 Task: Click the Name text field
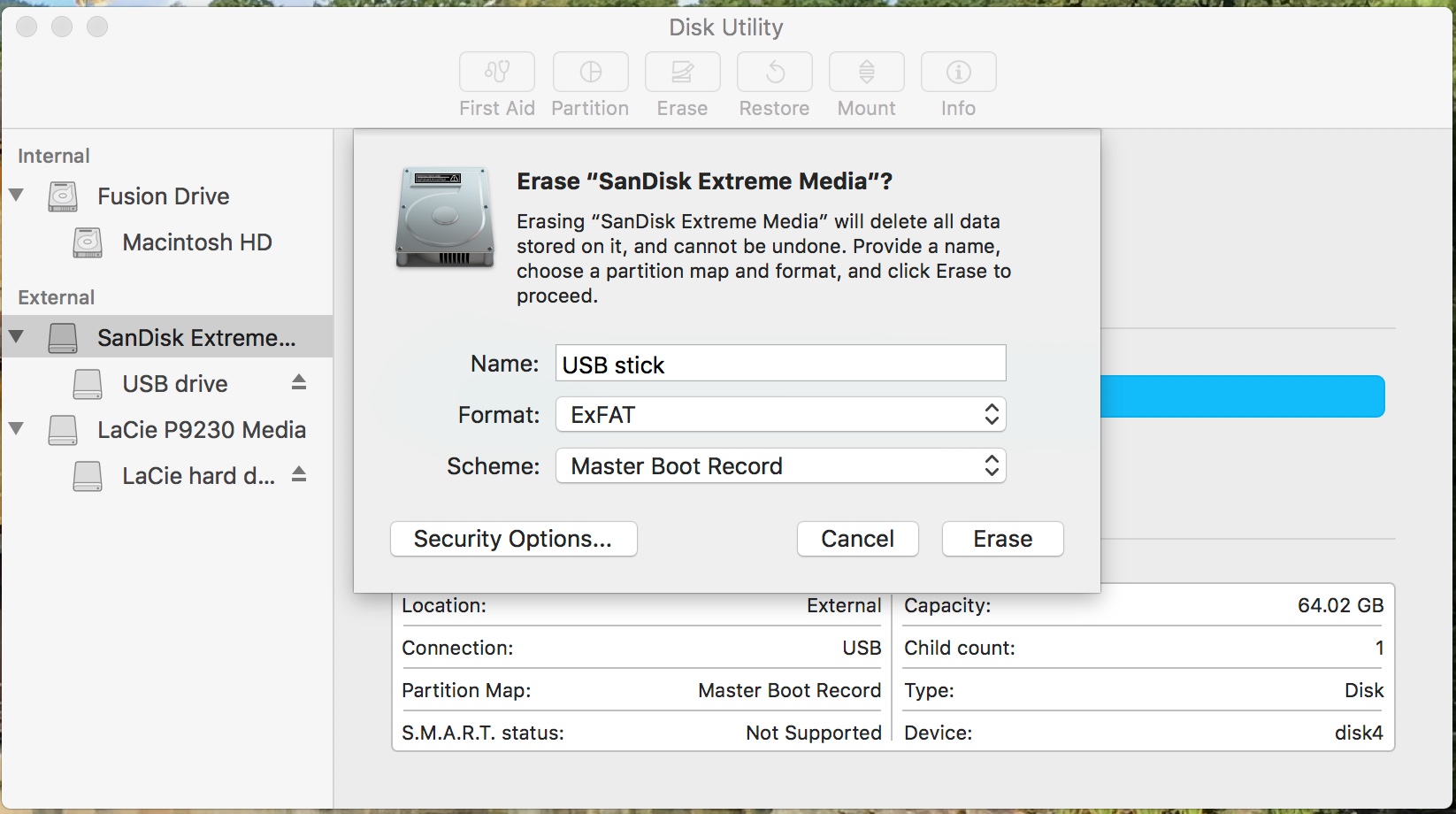click(780, 364)
